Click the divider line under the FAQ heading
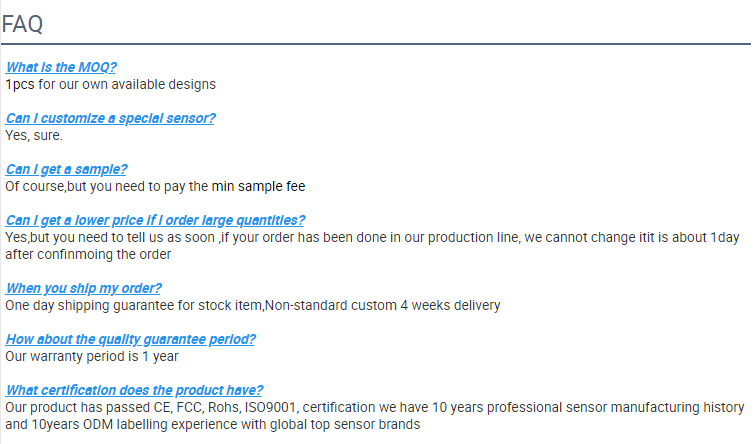This screenshot has width=754, height=444. pyautogui.click(x=376, y=44)
